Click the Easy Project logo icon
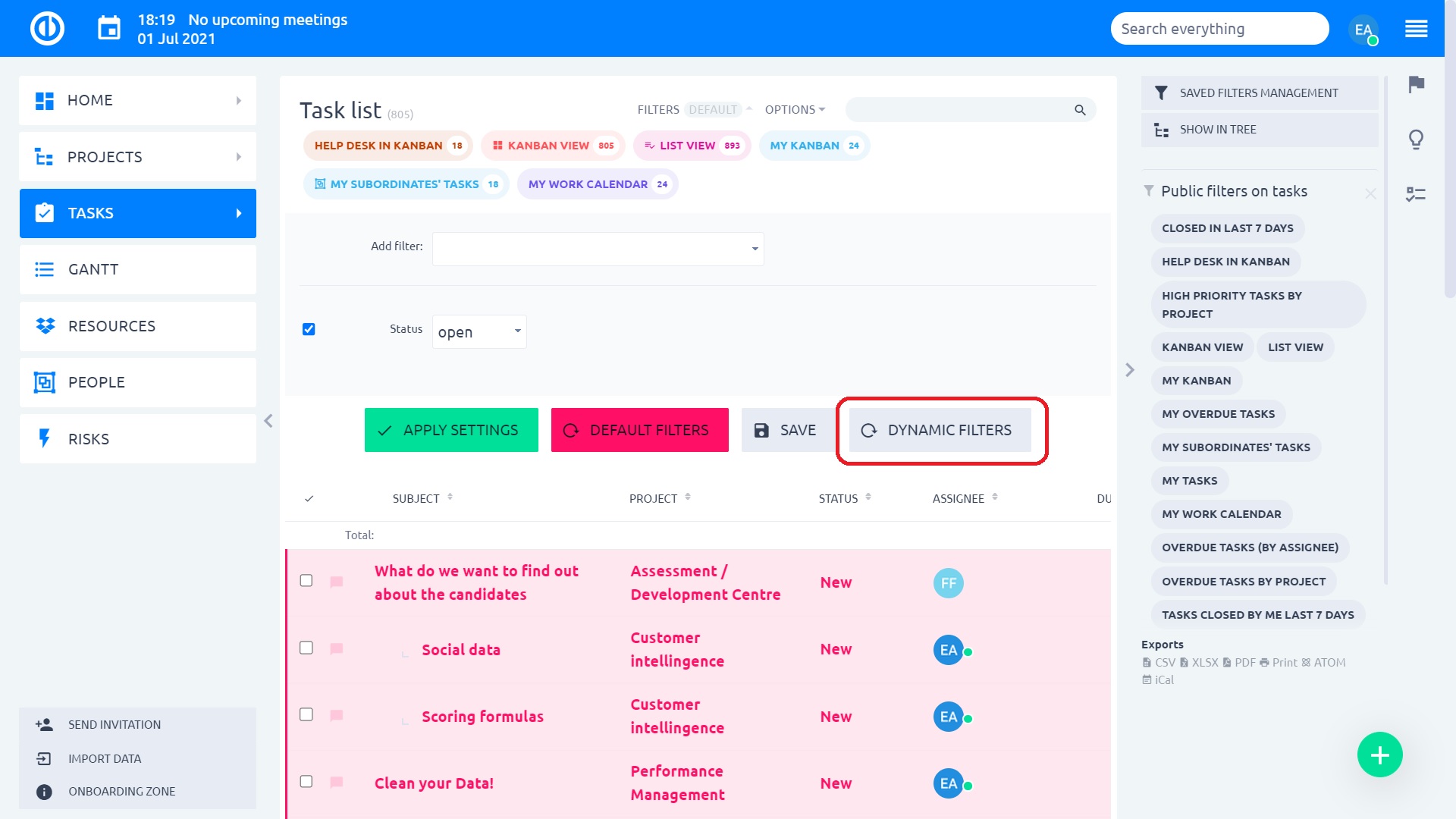1456x819 pixels. tap(47, 29)
